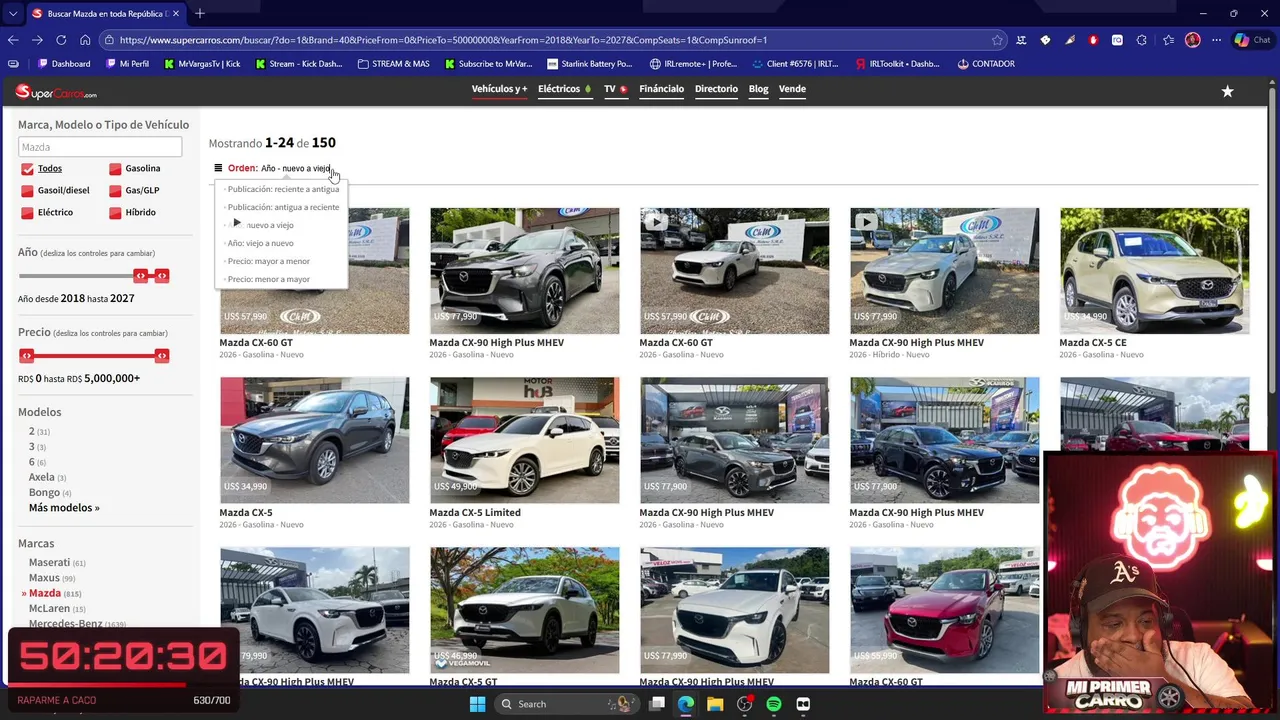This screenshot has width=1280, height=720.
Task: Click taskbar Search box
Action: (566, 704)
